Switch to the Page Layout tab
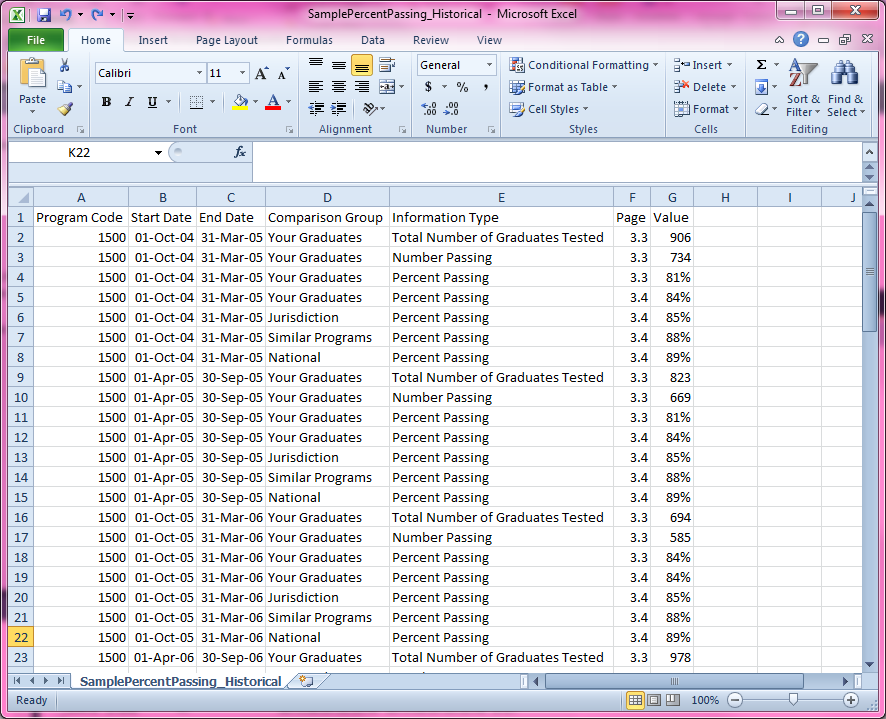This screenshot has height=719, width=886. 227,40
